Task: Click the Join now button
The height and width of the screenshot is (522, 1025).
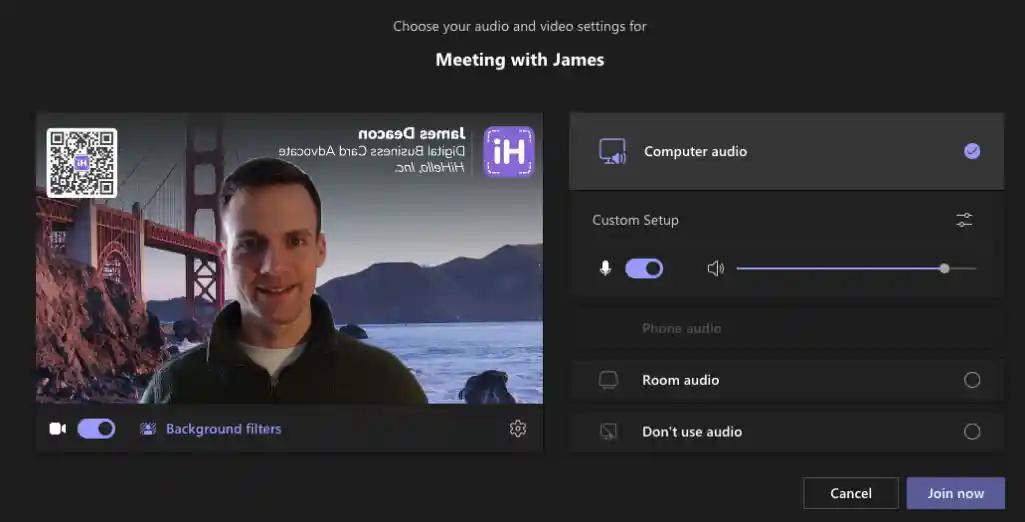Action: [956, 493]
